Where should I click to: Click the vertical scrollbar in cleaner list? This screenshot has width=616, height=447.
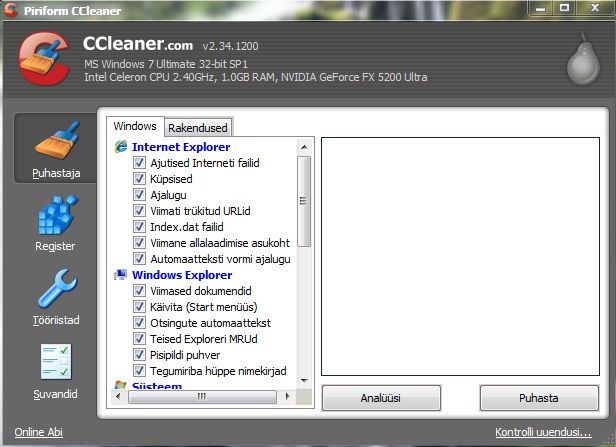pos(304,200)
